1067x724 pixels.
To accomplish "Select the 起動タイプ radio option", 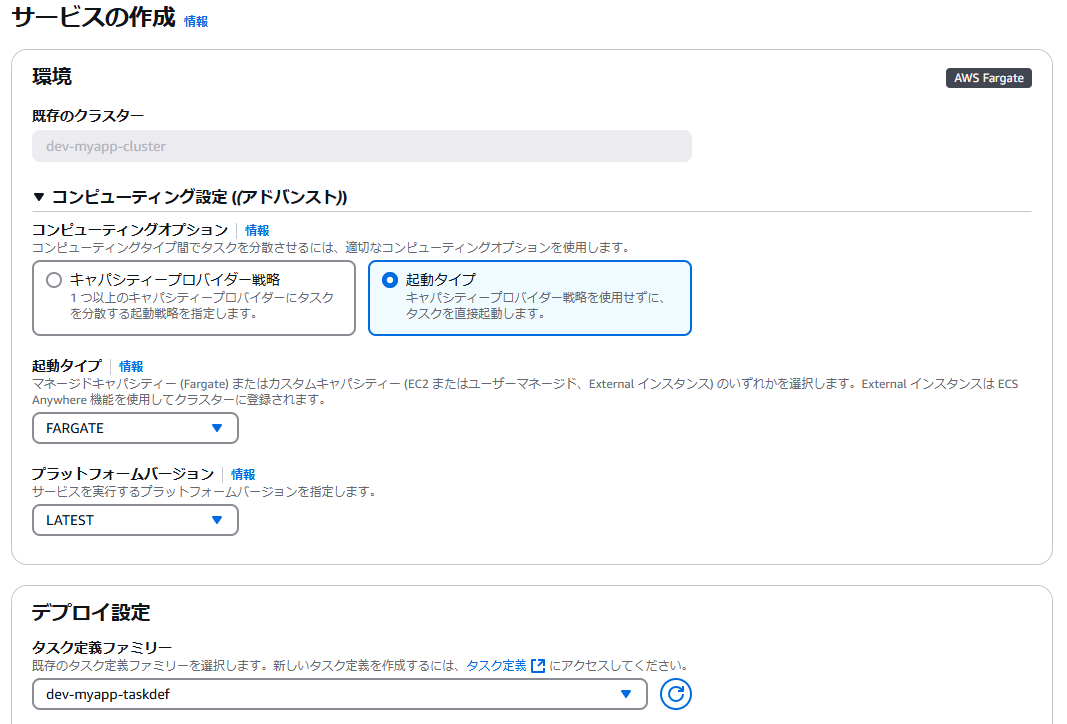I will coord(390,280).
